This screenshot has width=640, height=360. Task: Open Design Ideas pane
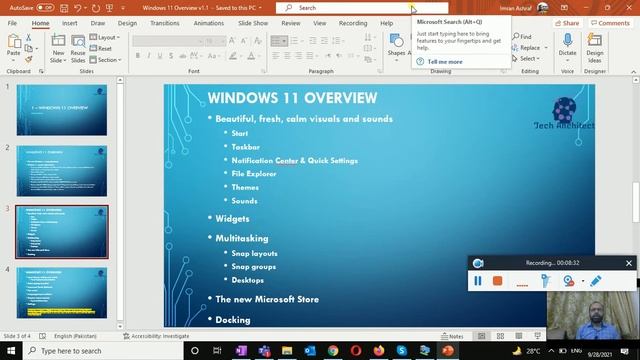click(595, 48)
